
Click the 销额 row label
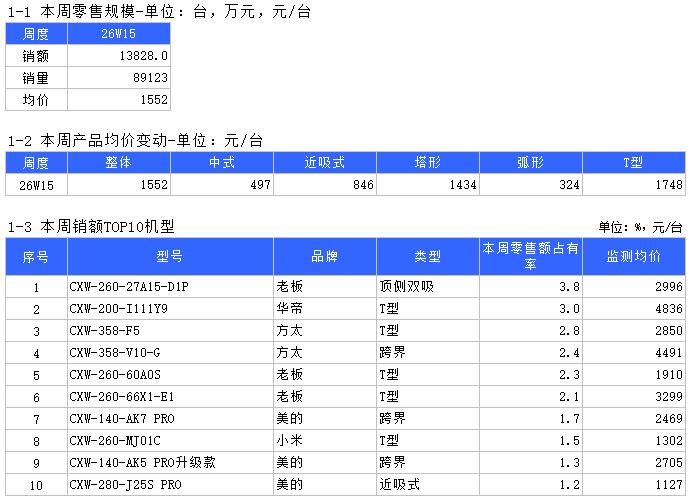36,56
